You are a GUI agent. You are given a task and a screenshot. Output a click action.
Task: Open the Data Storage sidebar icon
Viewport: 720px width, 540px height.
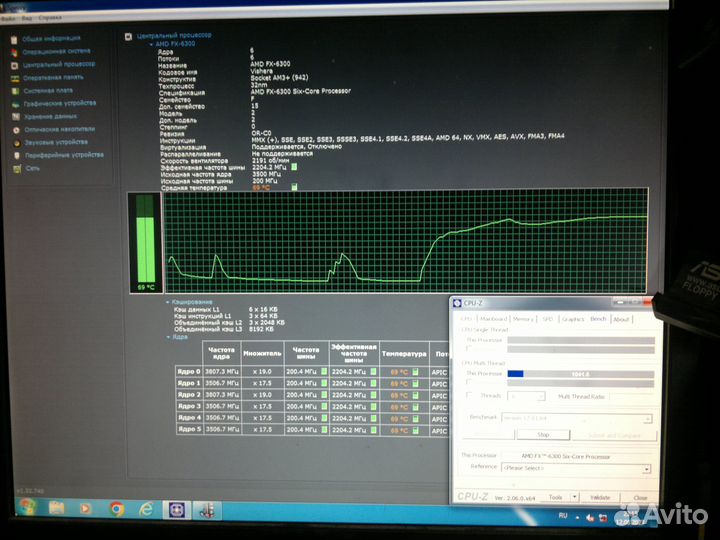click(16, 117)
